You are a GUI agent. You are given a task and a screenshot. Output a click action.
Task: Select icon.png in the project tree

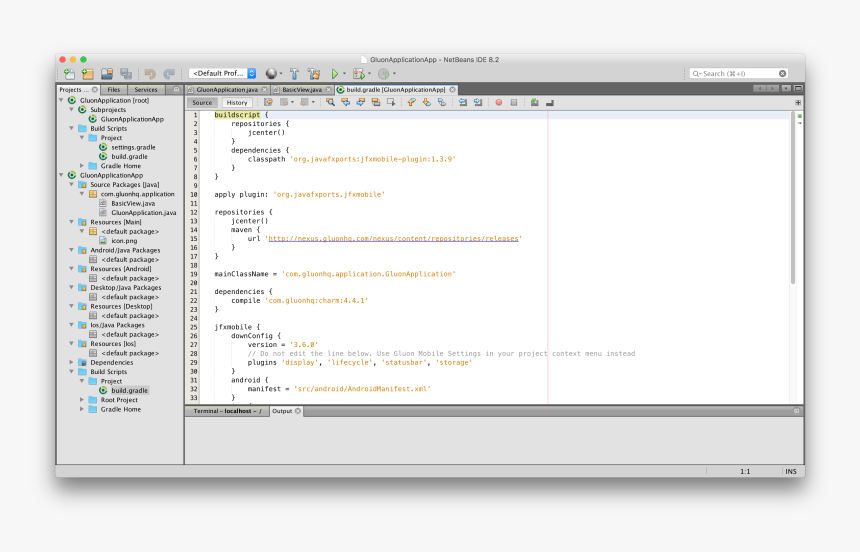point(124,241)
